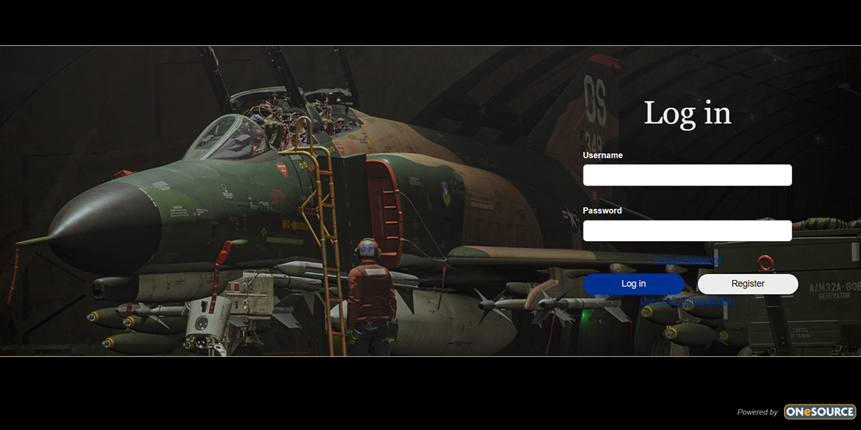Viewport: 861px width, 430px height.
Task: Click into the Password input field
Action: 687,231
